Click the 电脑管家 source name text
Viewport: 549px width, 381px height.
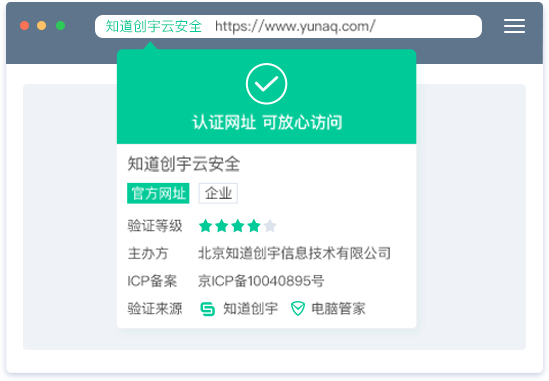338,309
